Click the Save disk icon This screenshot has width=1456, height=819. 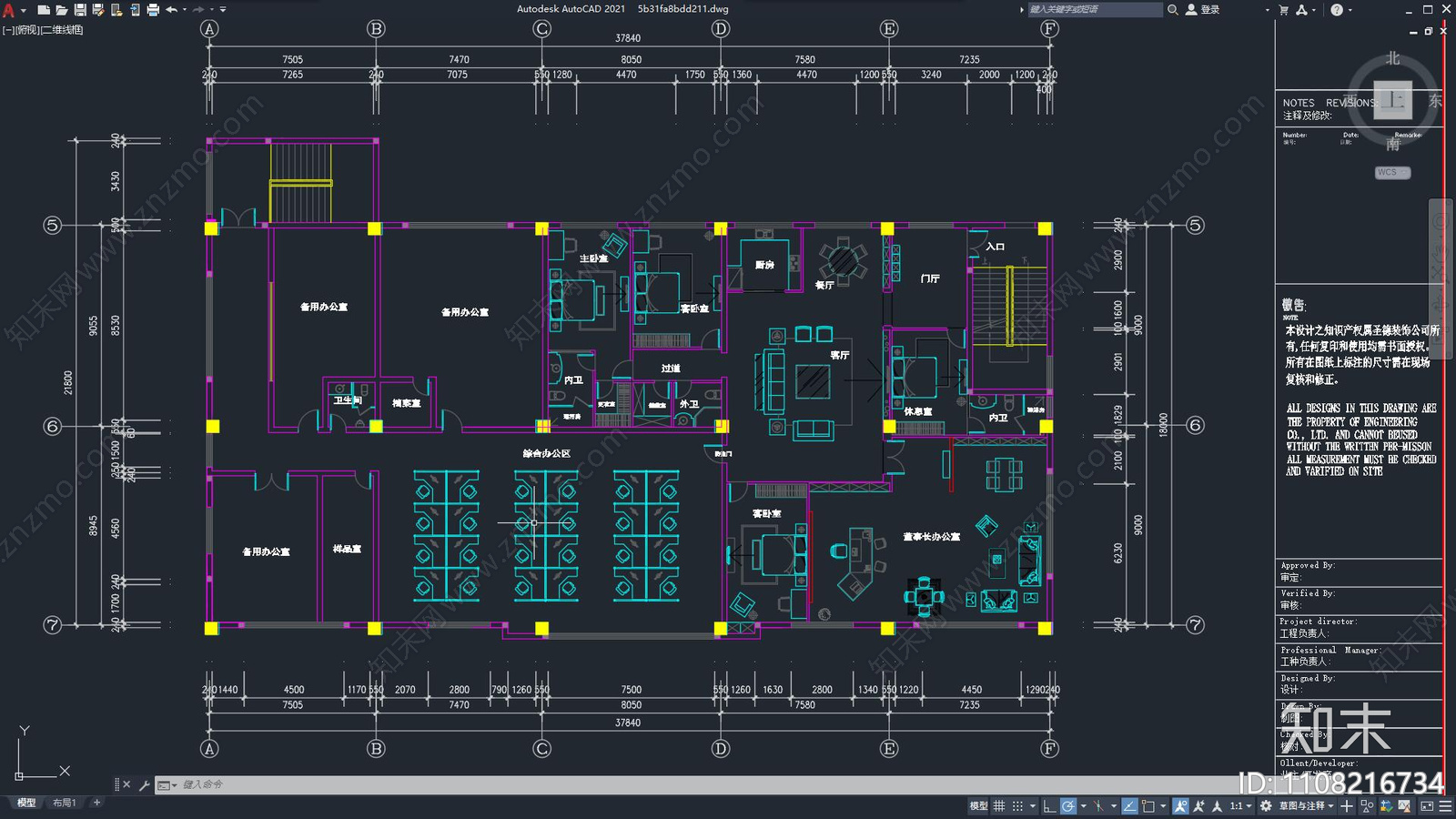[80, 10]
